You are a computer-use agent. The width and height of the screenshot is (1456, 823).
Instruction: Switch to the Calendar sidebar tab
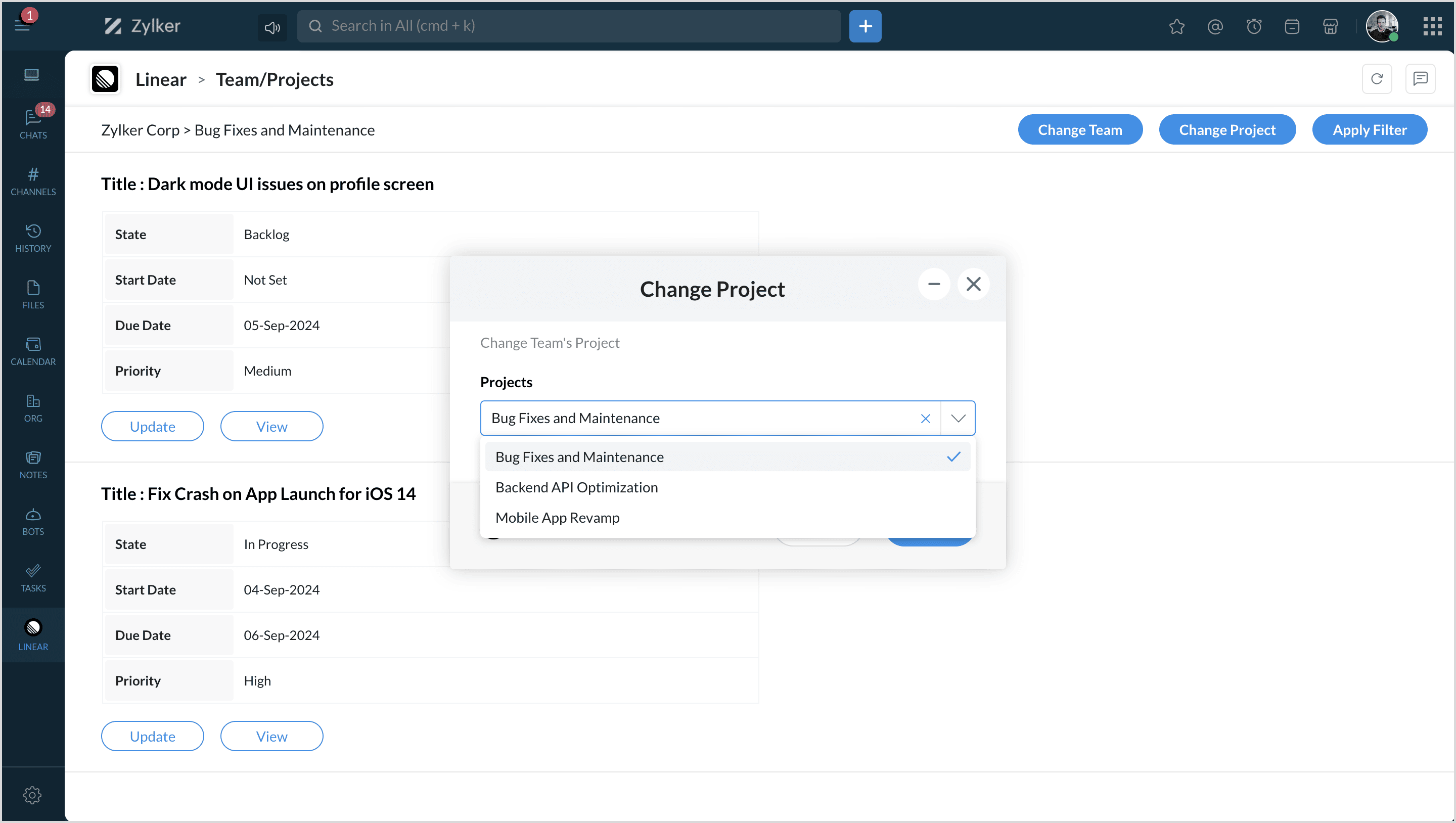click(33, 351)
